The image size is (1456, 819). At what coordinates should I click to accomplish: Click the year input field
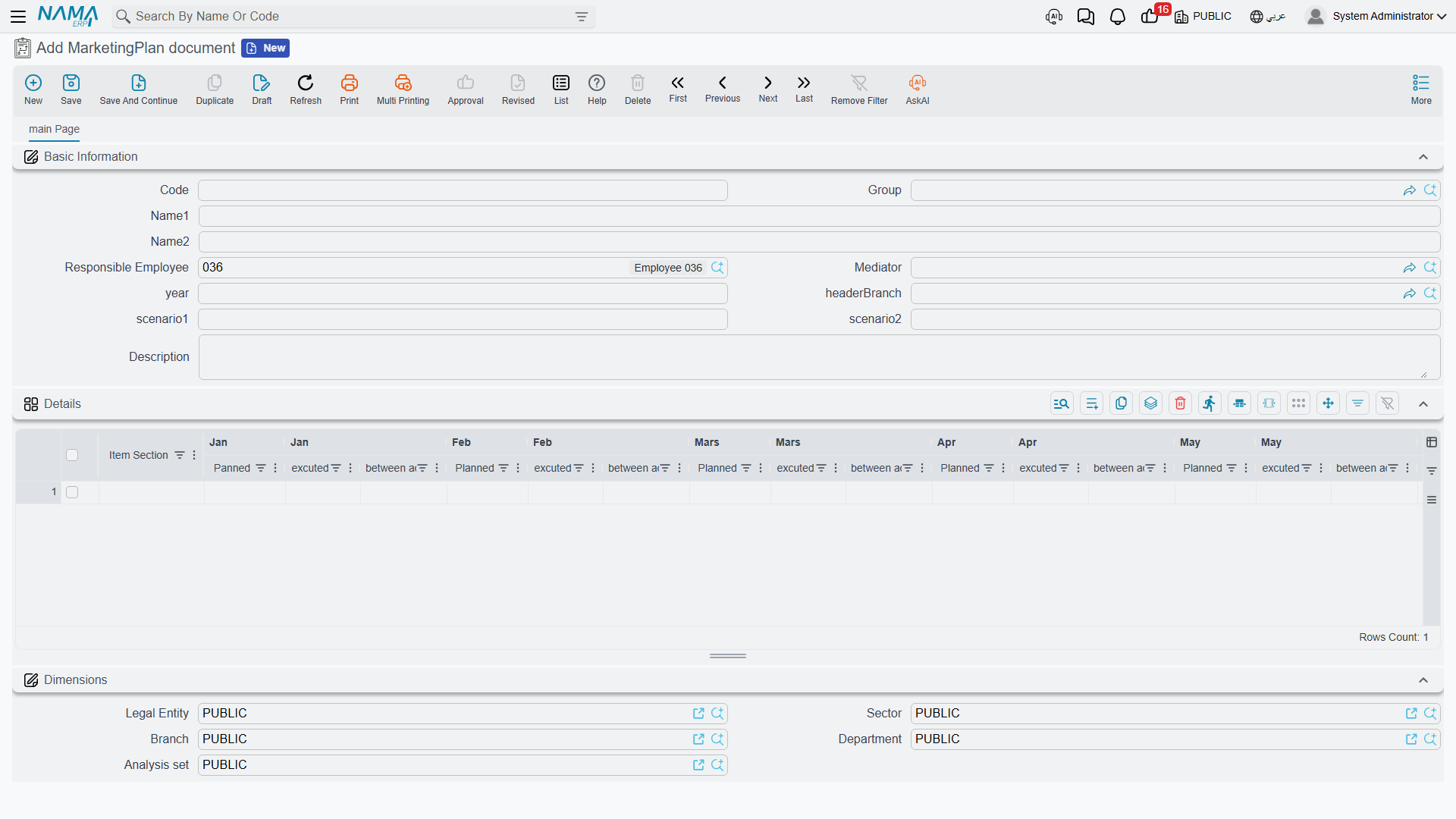(463, 293)
